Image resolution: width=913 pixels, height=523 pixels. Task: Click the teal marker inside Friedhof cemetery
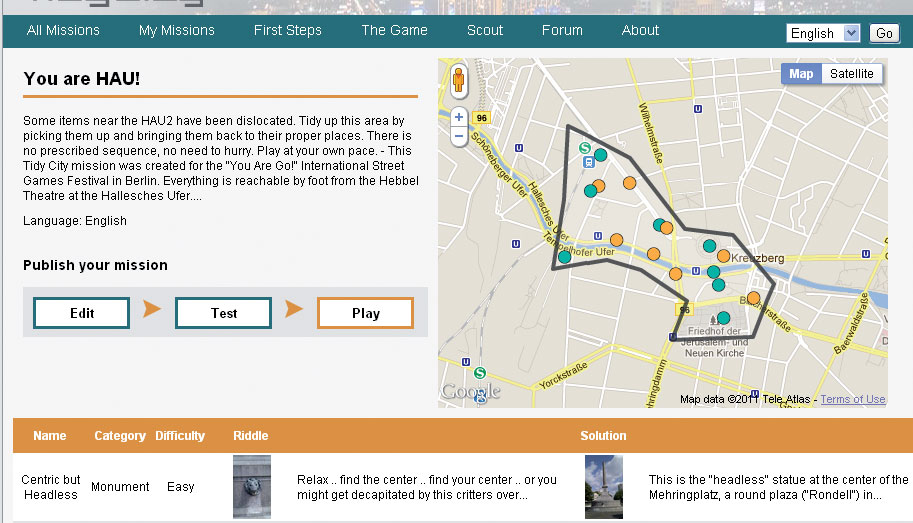pos(723,318)
